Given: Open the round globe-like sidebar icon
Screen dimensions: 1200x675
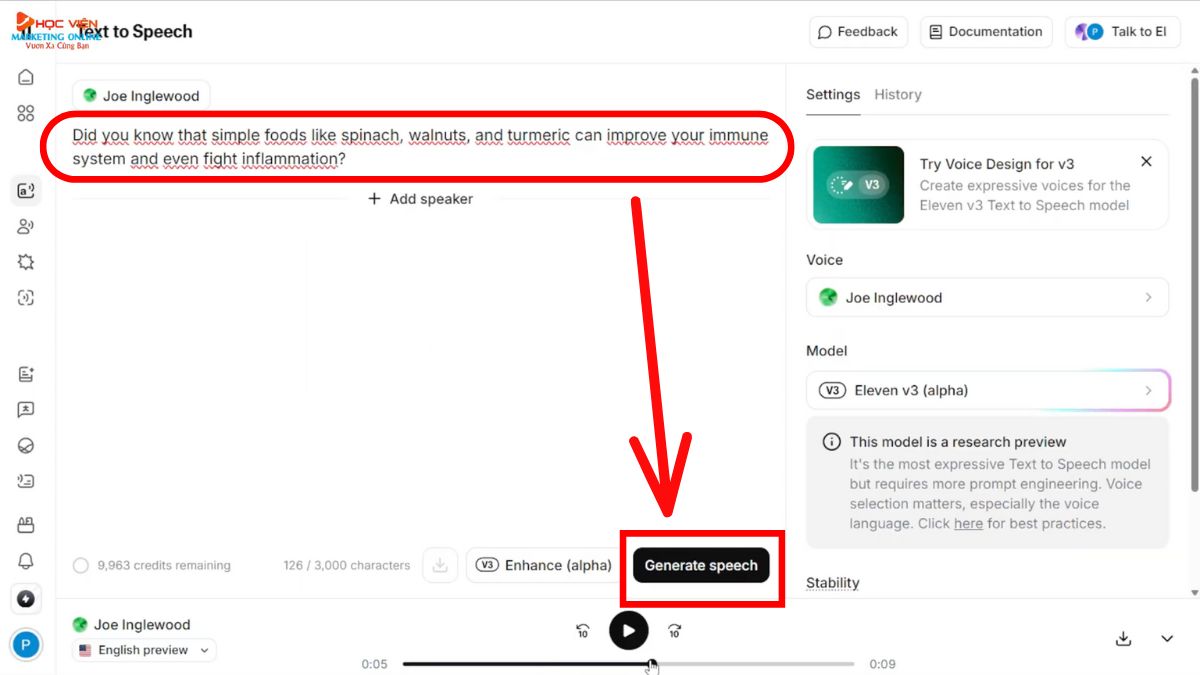Looking at the screenshot, I should point(26,446).
